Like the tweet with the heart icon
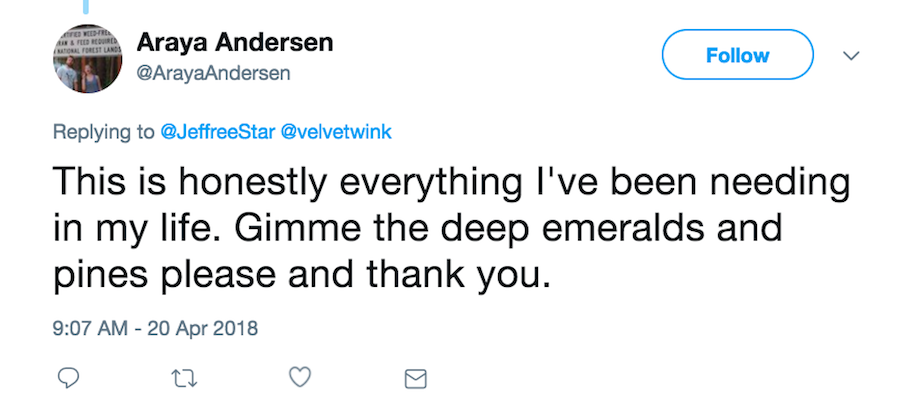The height and width of the screenshot is (398, 900). tap(300, 377)
